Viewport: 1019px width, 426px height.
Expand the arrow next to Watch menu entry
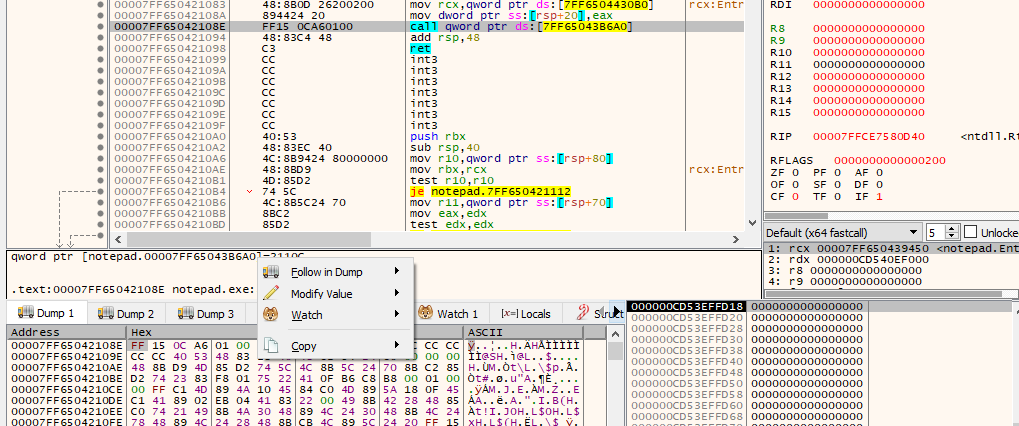pyautogui.click(x=396, y=315)
